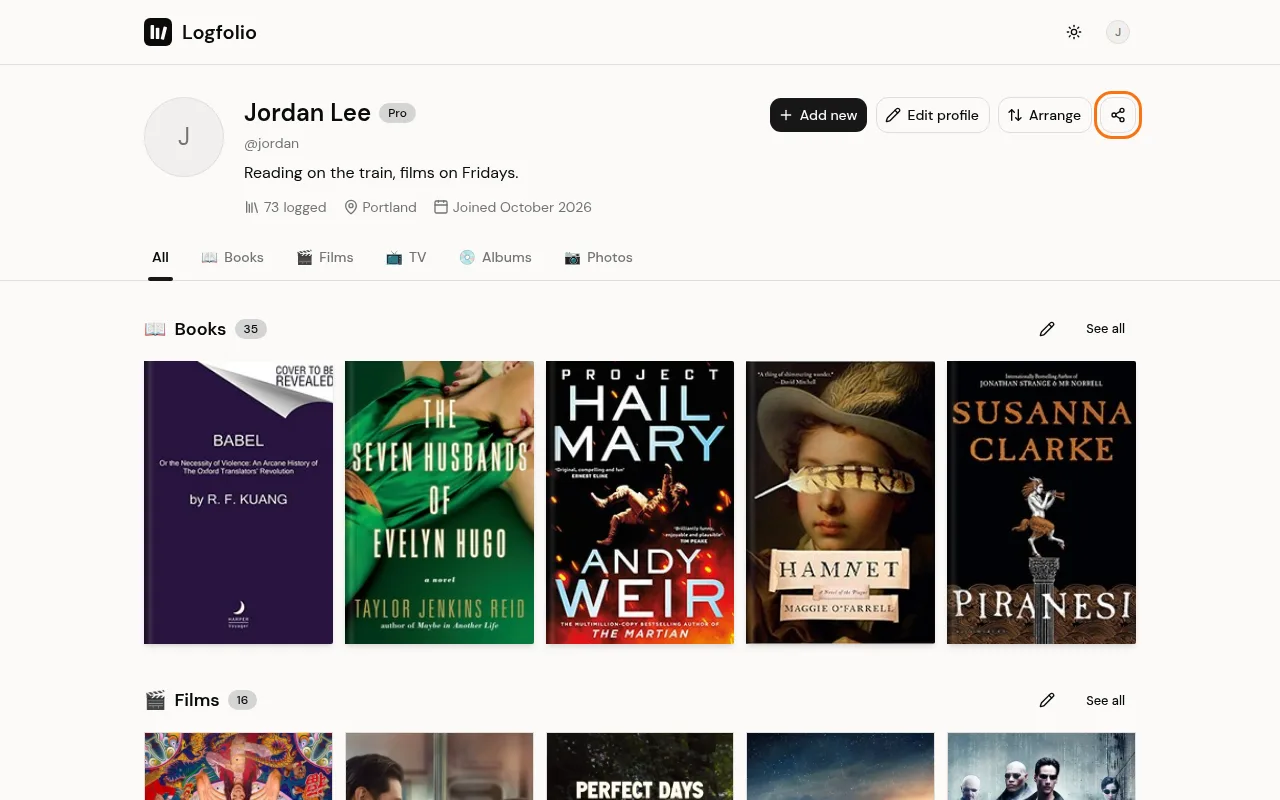Click the Books count badge 35
This screenshot has height=800, width=1280.
pos(251,329)
